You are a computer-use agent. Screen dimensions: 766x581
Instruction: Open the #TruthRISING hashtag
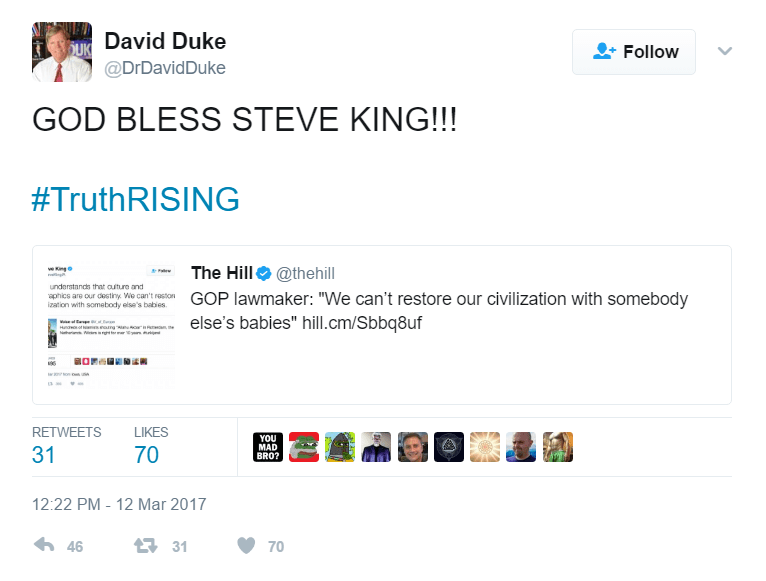(x=136, y=199)
